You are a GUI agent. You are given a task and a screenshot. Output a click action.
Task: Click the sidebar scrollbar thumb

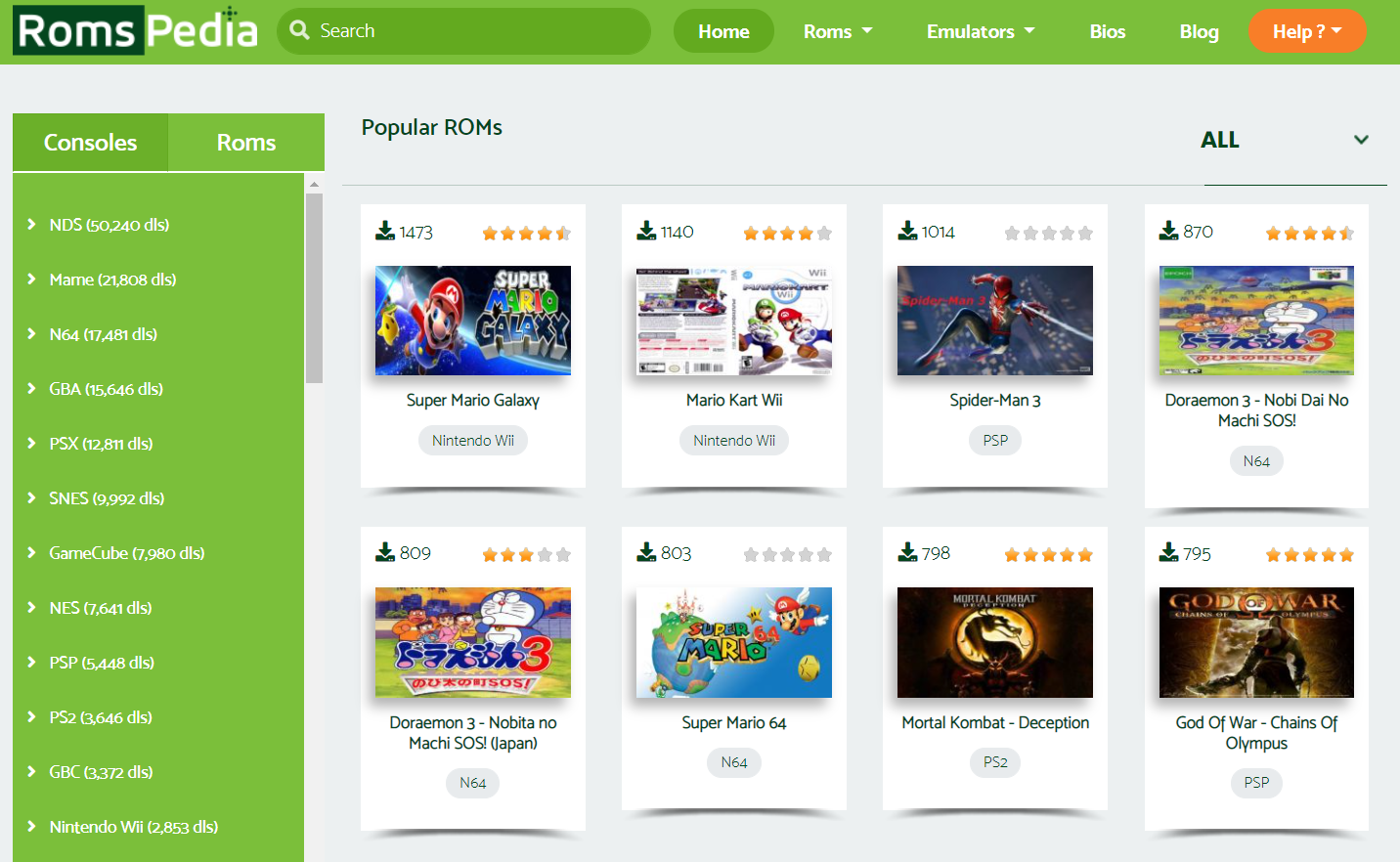point(314,288)
